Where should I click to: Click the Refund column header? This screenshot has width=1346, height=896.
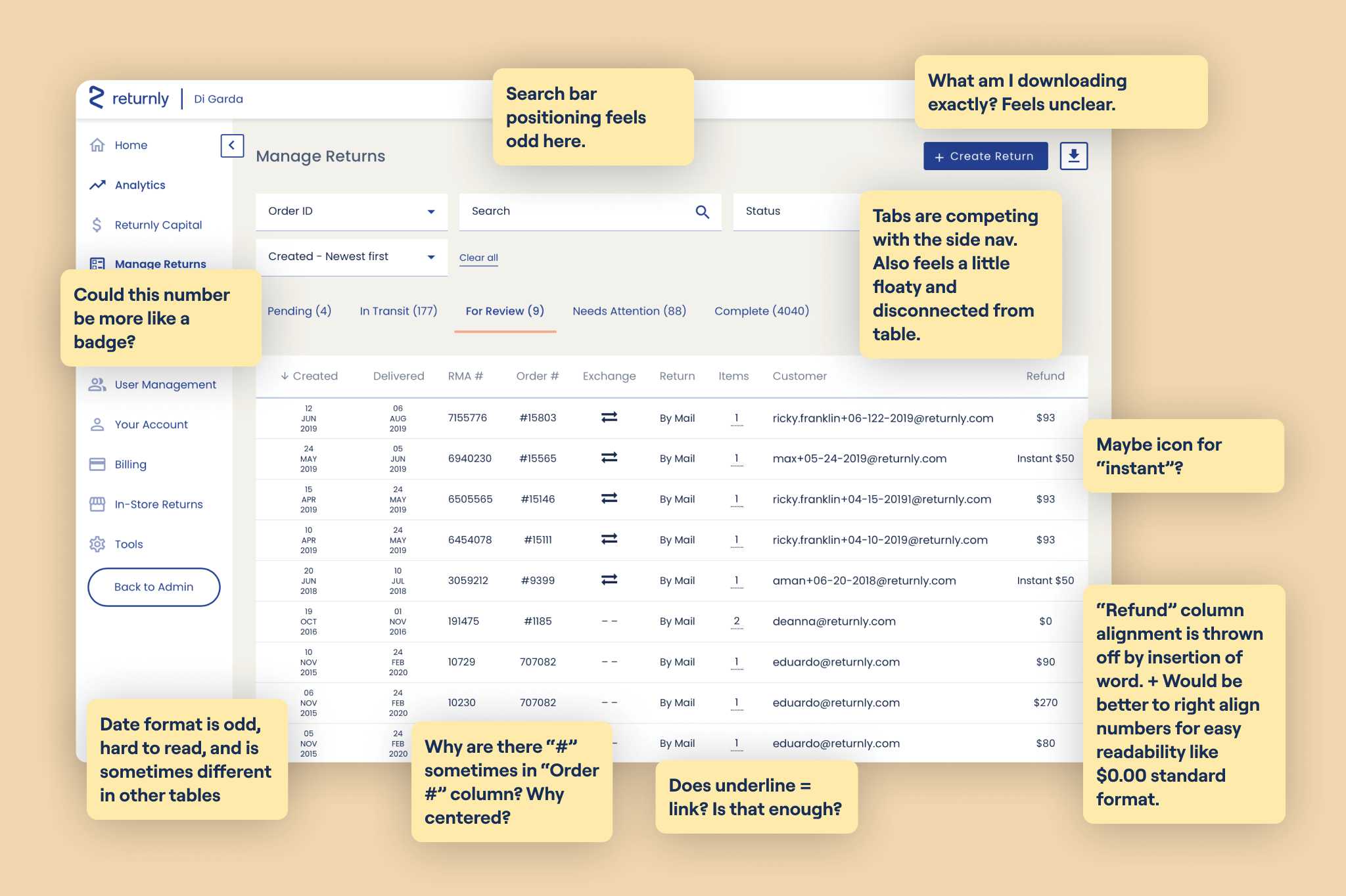[1046, 376]
